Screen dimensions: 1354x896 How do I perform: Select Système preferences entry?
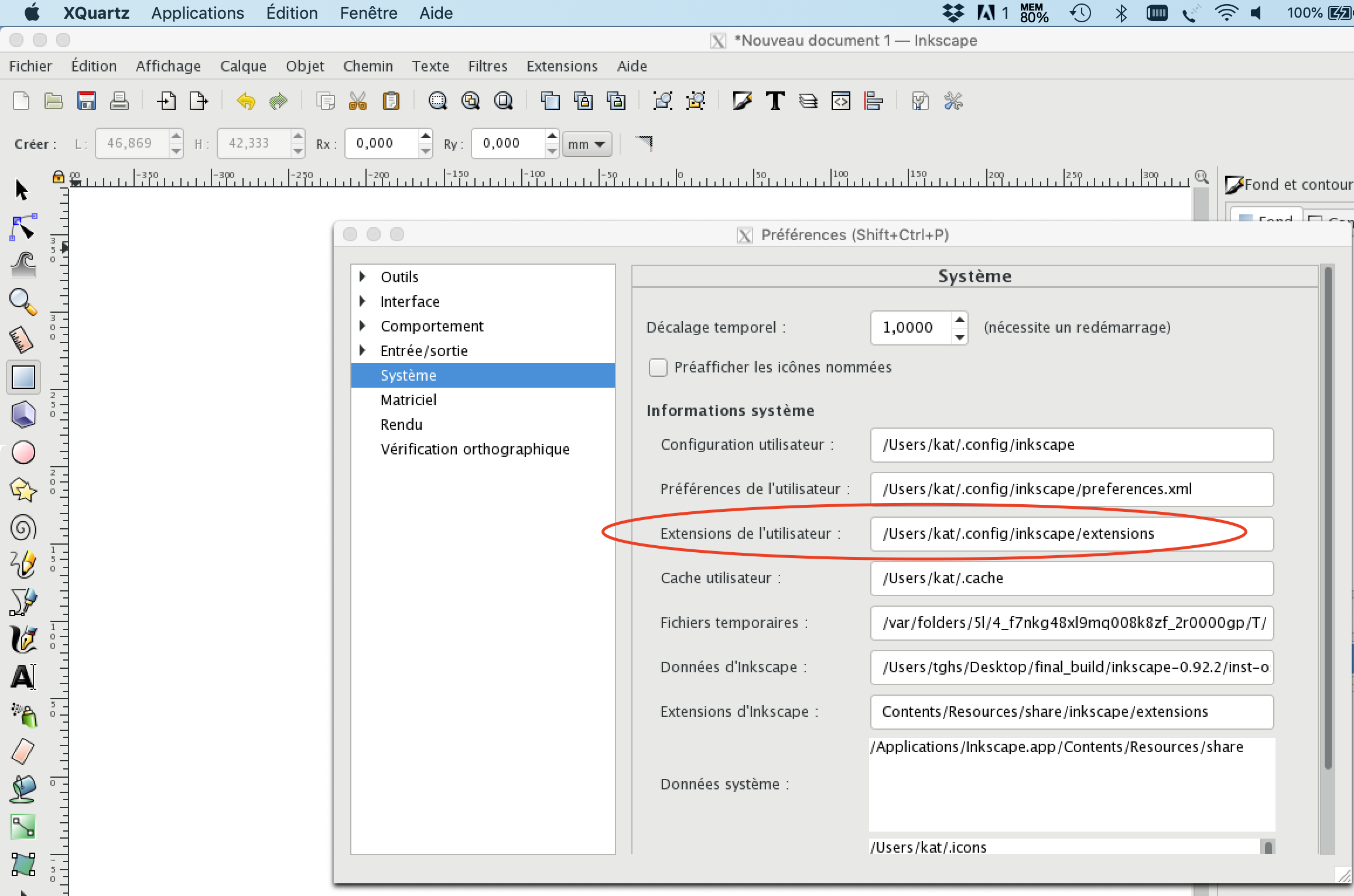point(483,375)
